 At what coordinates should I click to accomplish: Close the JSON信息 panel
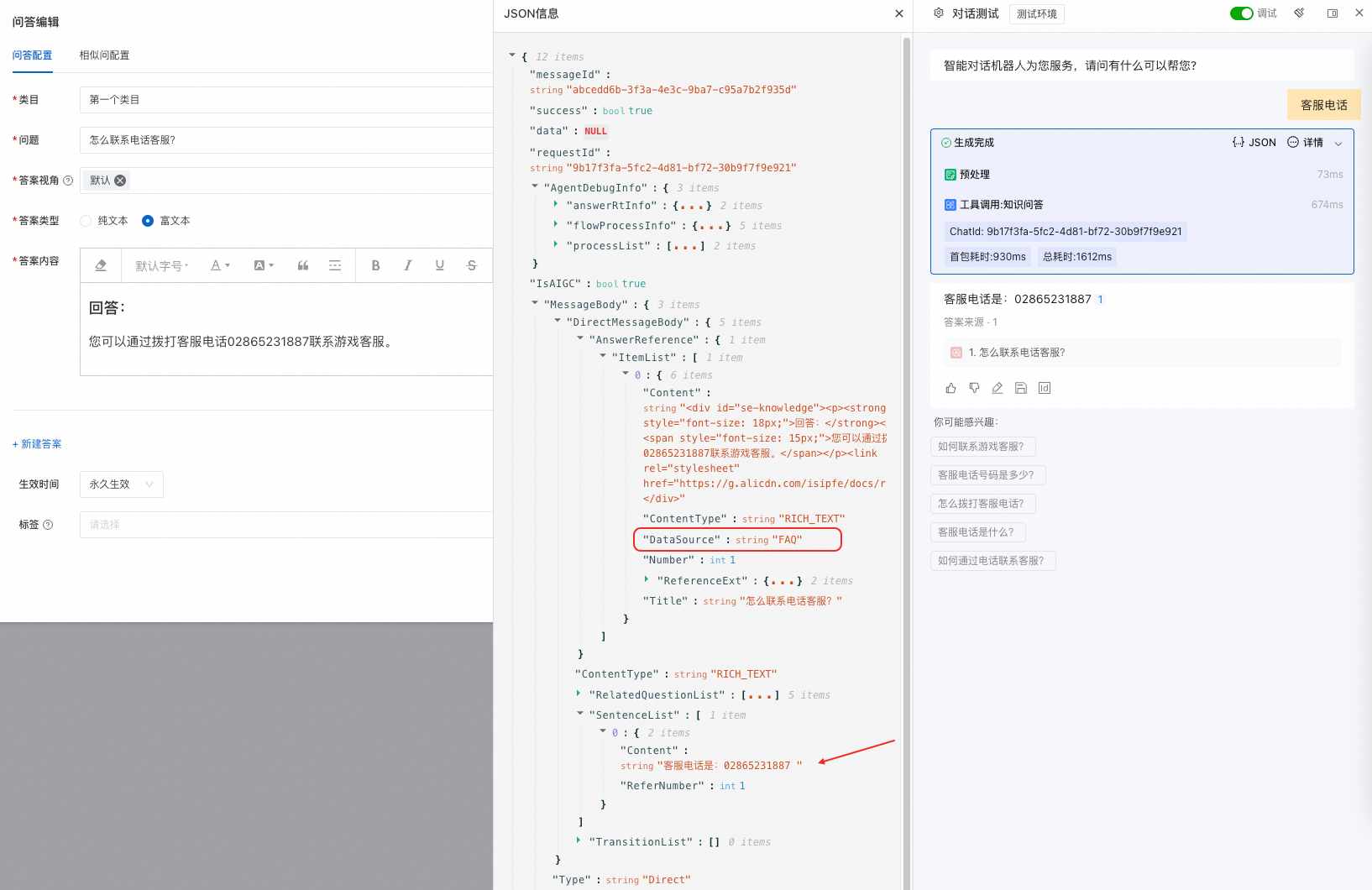coord(899,13)
